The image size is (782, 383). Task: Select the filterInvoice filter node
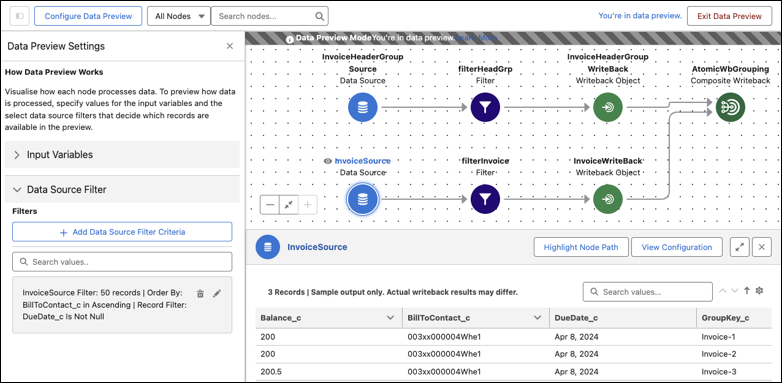(x=485, y=199)
